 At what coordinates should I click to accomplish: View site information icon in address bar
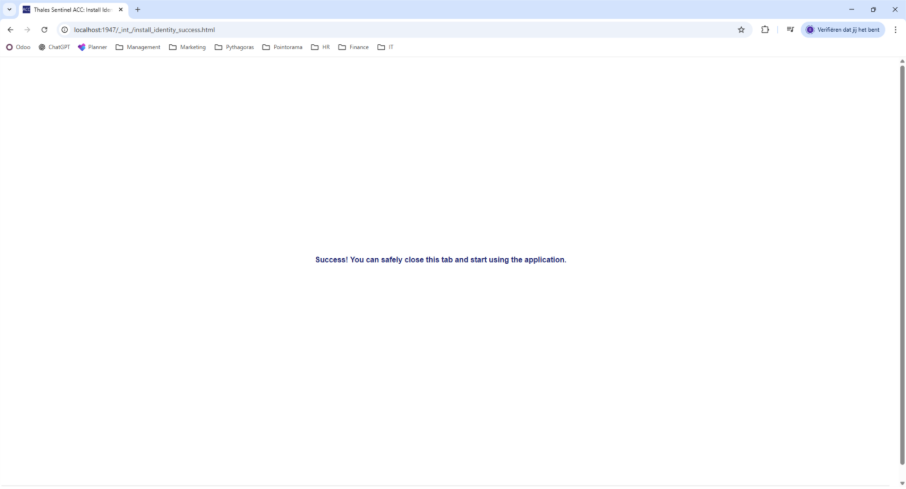65,29
